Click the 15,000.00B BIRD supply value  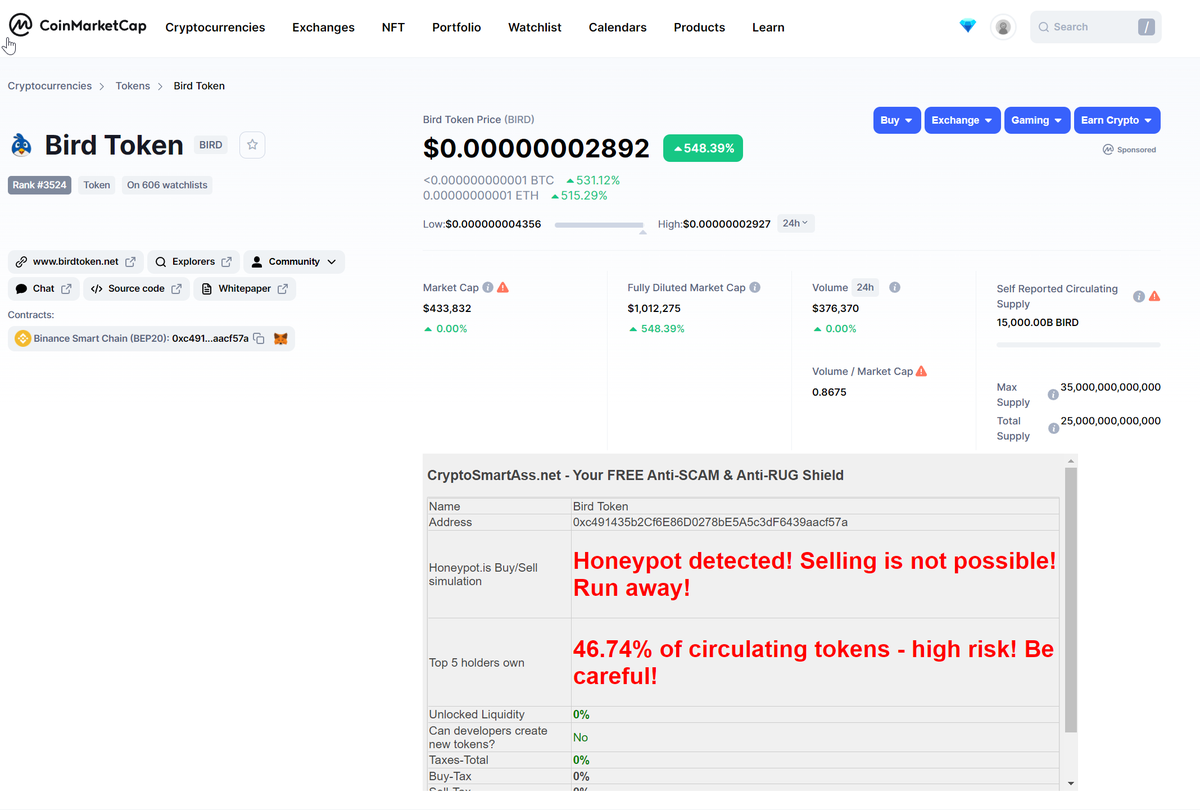(1037, 323)
